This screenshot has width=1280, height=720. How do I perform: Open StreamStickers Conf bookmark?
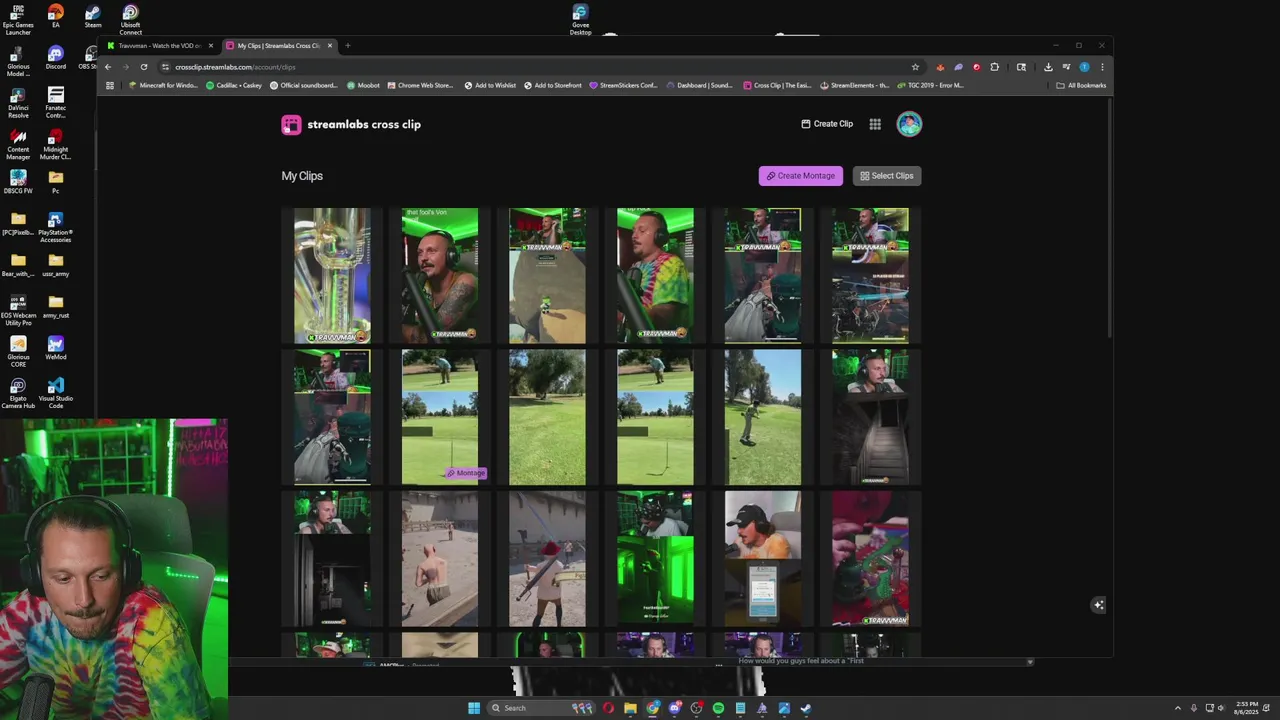623,85
